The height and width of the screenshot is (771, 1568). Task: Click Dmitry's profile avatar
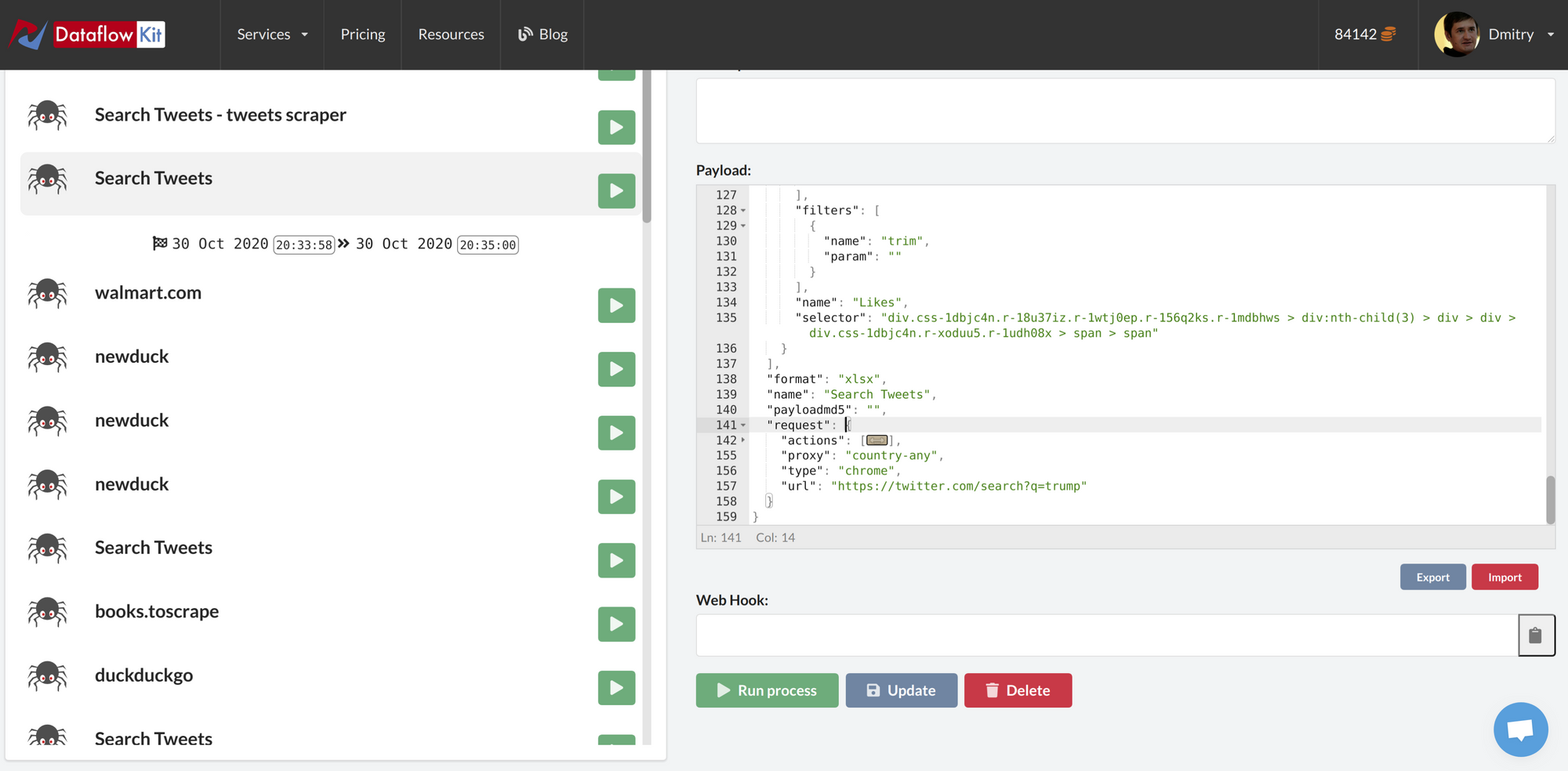pos(1457,34)
